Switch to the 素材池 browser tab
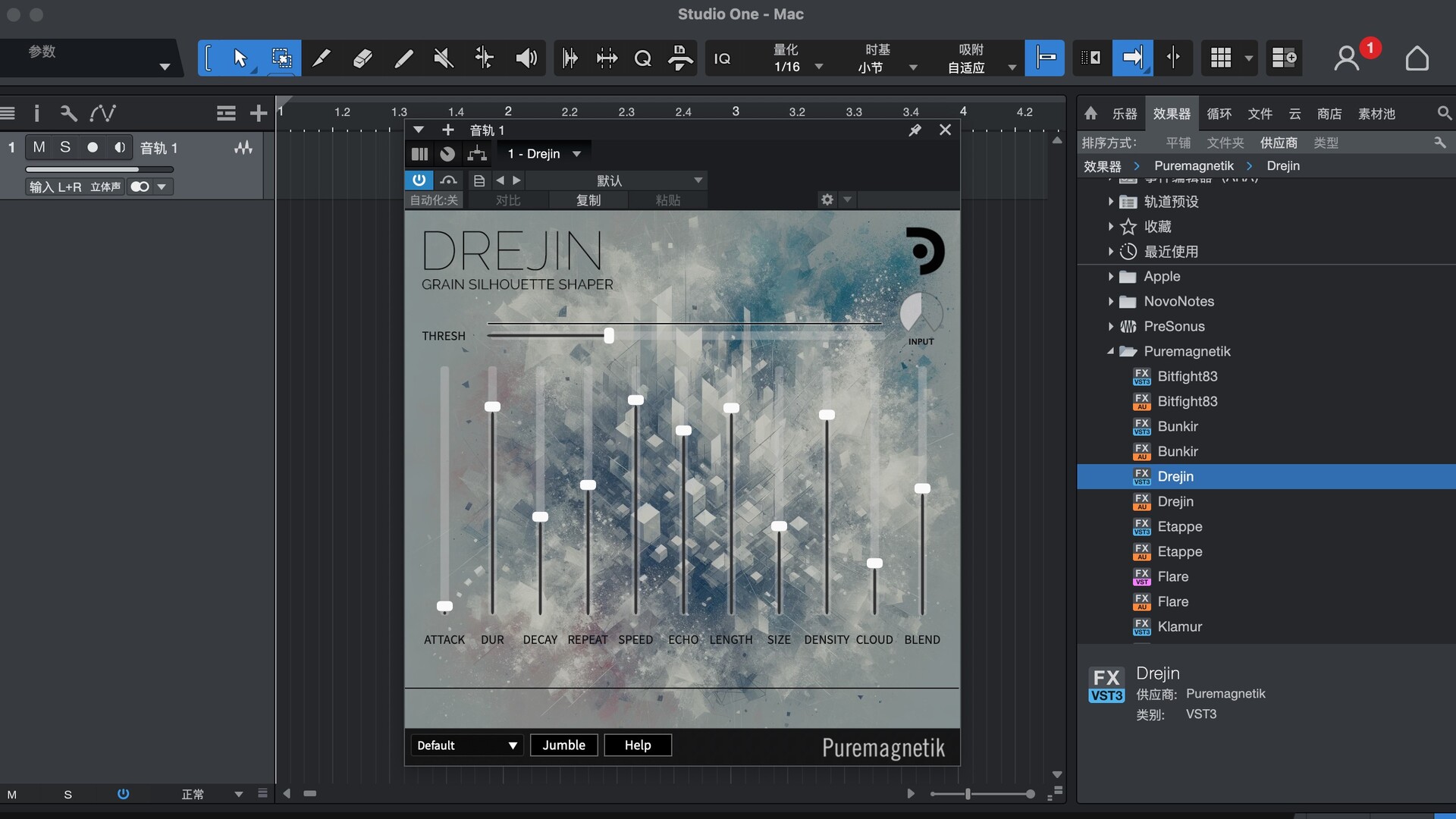 point(1376,114)
